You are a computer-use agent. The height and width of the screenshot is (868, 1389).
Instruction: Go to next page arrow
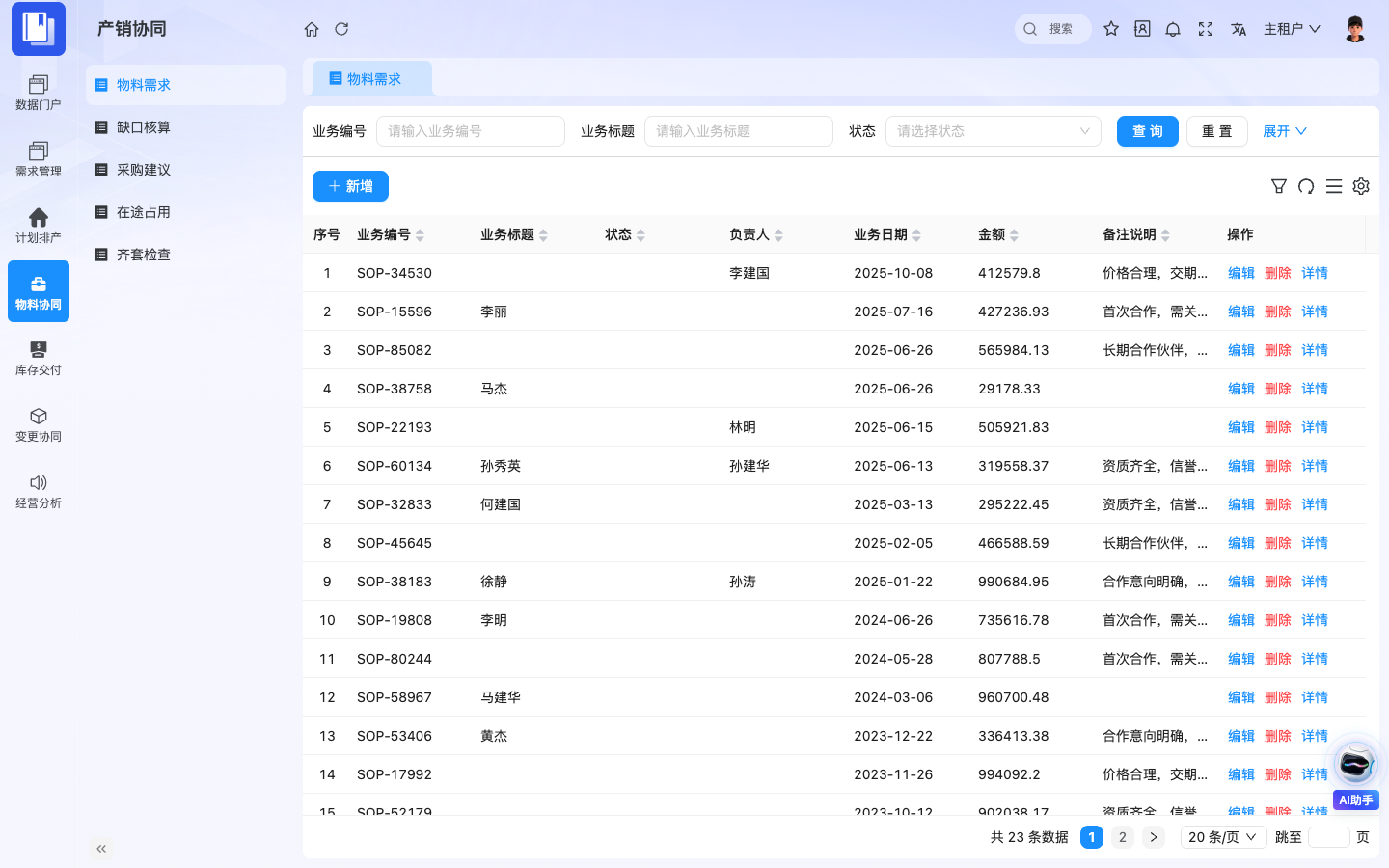click(x=1154, y=837)
